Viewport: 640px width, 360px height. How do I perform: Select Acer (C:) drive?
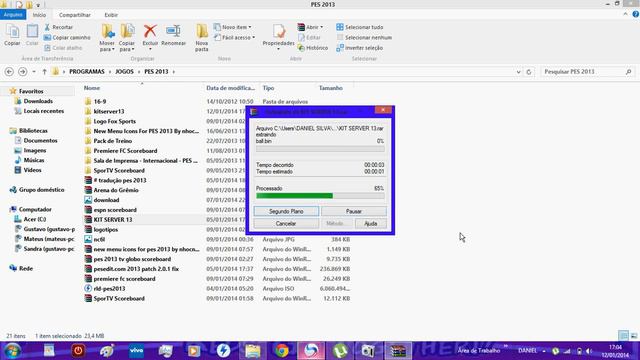click(35, 219)
